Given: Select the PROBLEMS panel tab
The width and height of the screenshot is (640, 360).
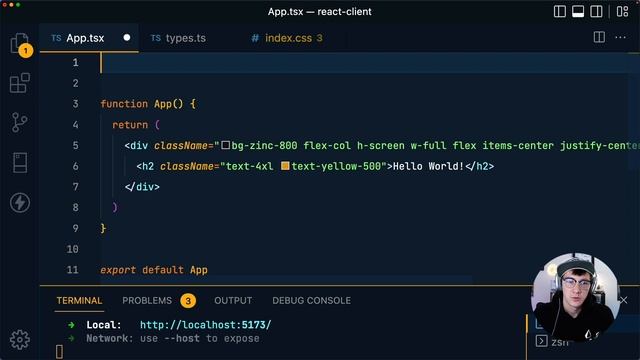Looking at the screenshot, I should (x=147, y=301).
